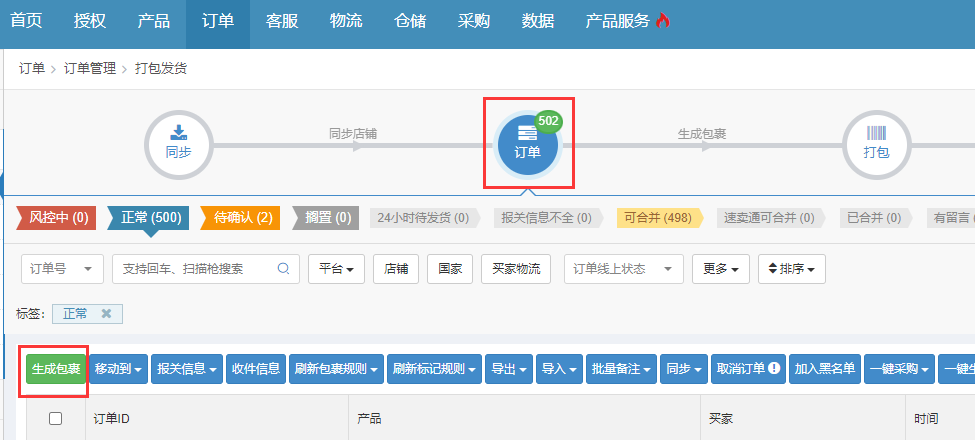Open the 打包 barcode step icon

coord(876,145)
